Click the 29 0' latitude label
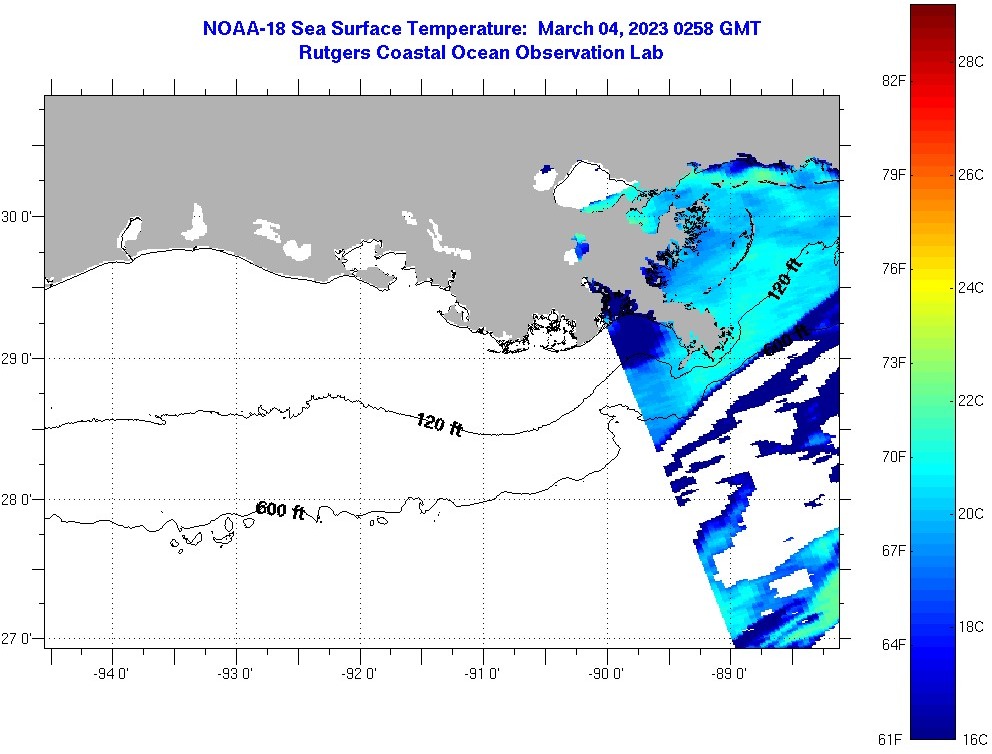This screenshot has height=754, width=992. coord(15,359)
